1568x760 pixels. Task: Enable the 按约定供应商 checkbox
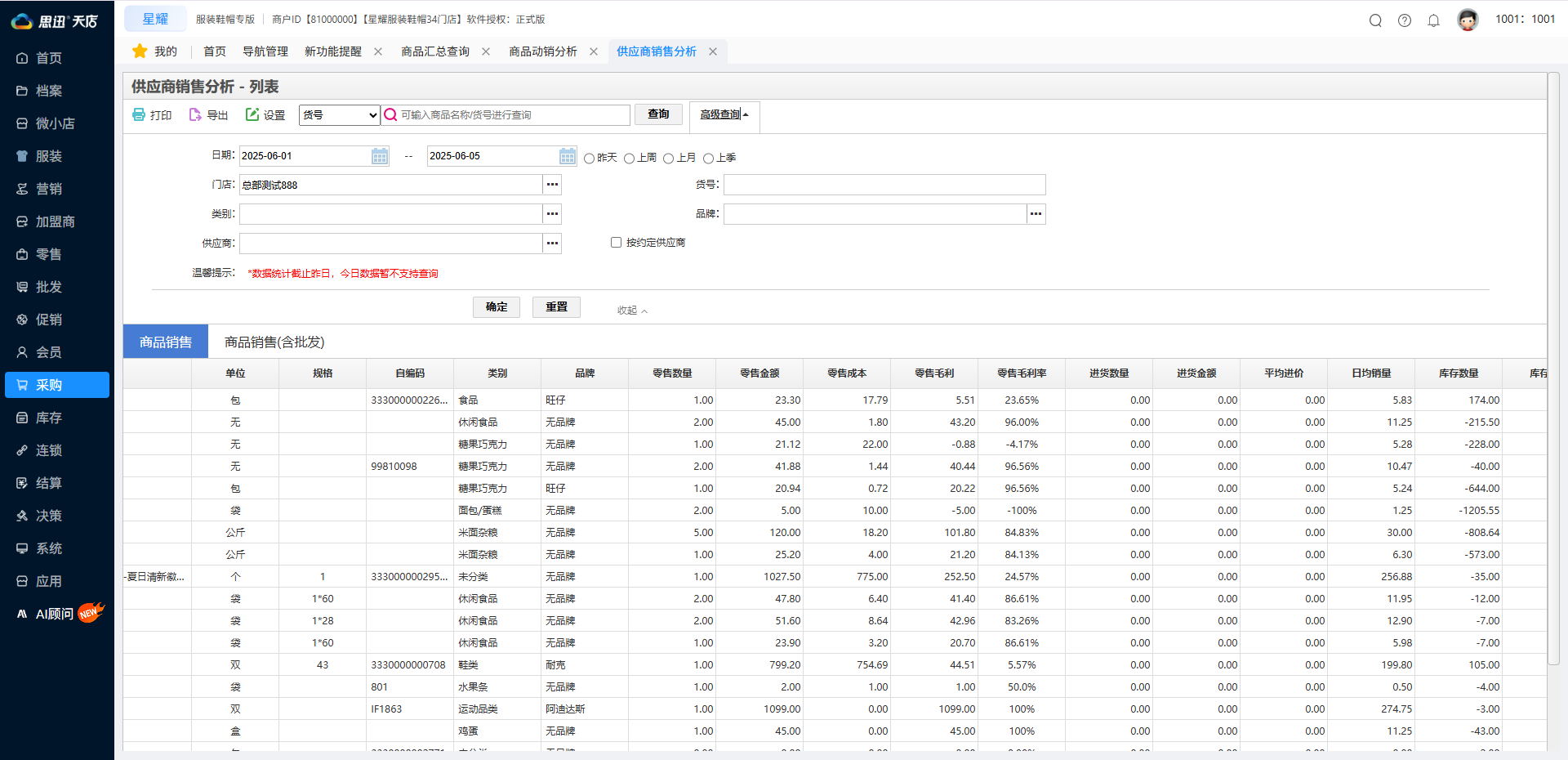tap(616, 243)
